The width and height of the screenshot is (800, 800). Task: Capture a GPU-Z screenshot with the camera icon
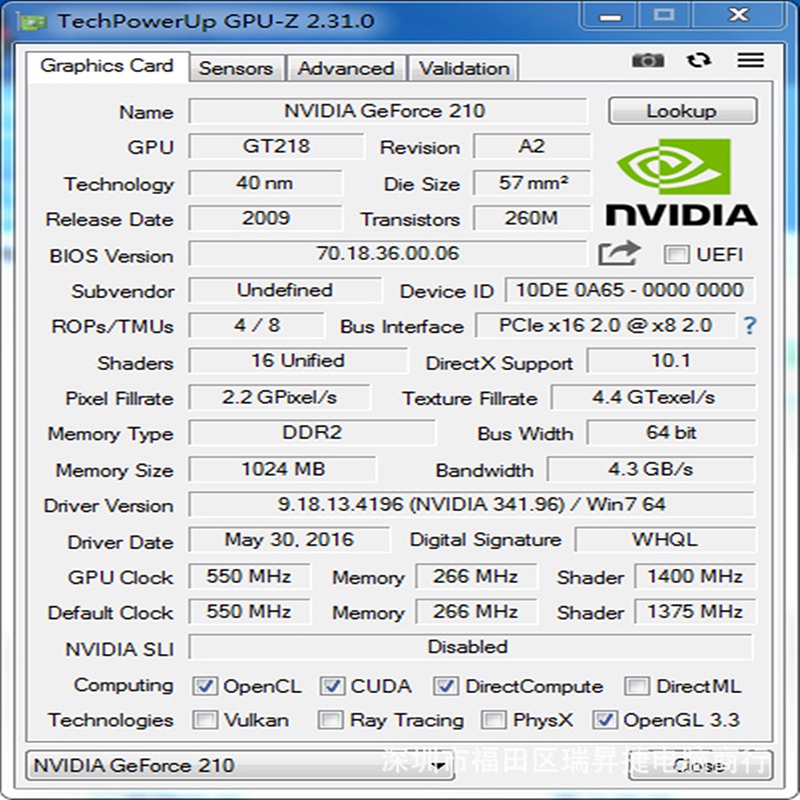click(648, 61)
